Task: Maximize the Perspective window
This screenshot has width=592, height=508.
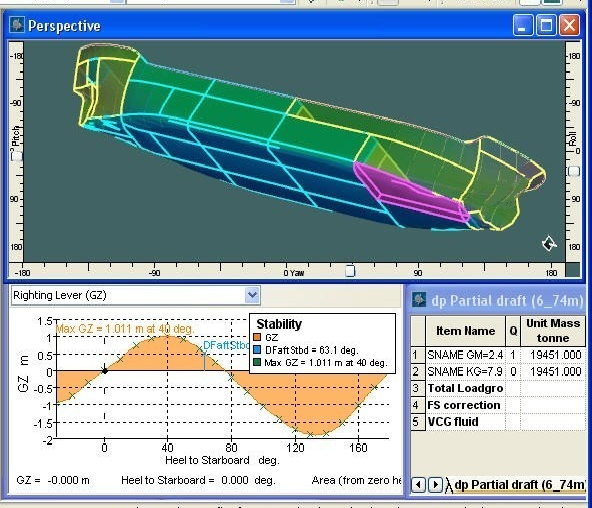Action: (546, 25)
